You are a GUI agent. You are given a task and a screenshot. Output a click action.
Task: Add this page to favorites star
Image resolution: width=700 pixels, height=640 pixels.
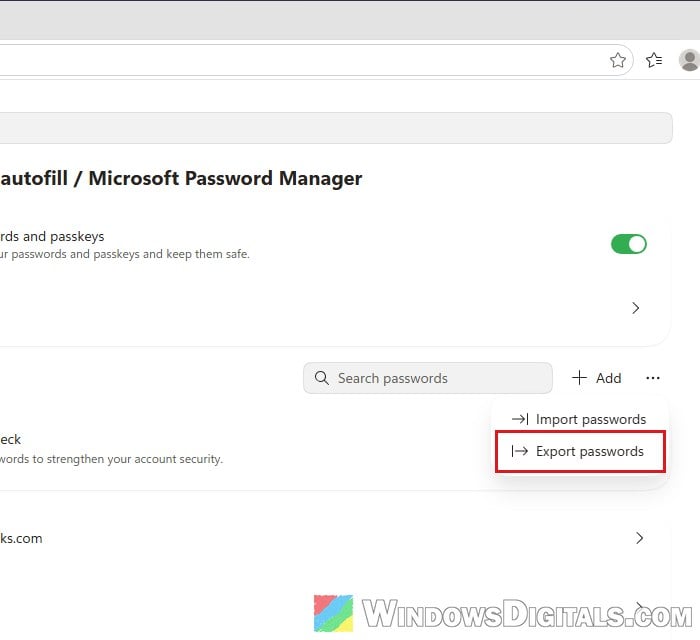coord(617,60)
